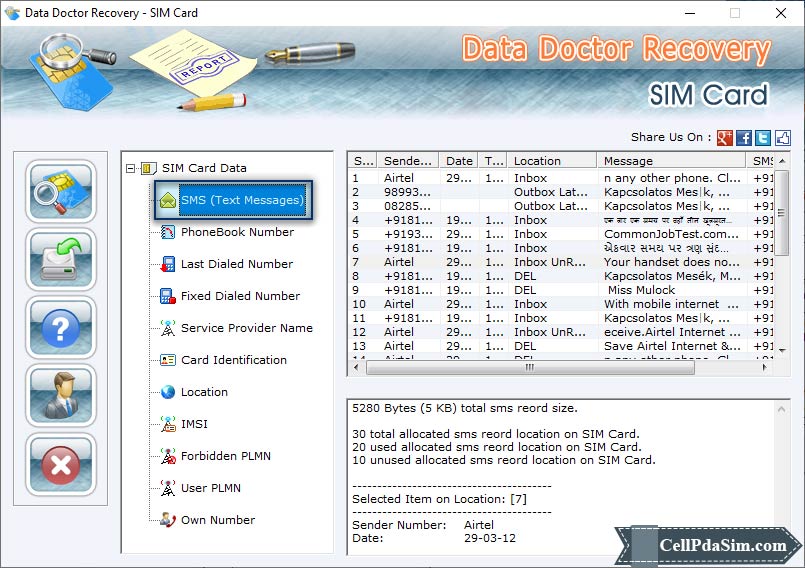
Task: Click the red exit cross icon
Action: point(61,464)
